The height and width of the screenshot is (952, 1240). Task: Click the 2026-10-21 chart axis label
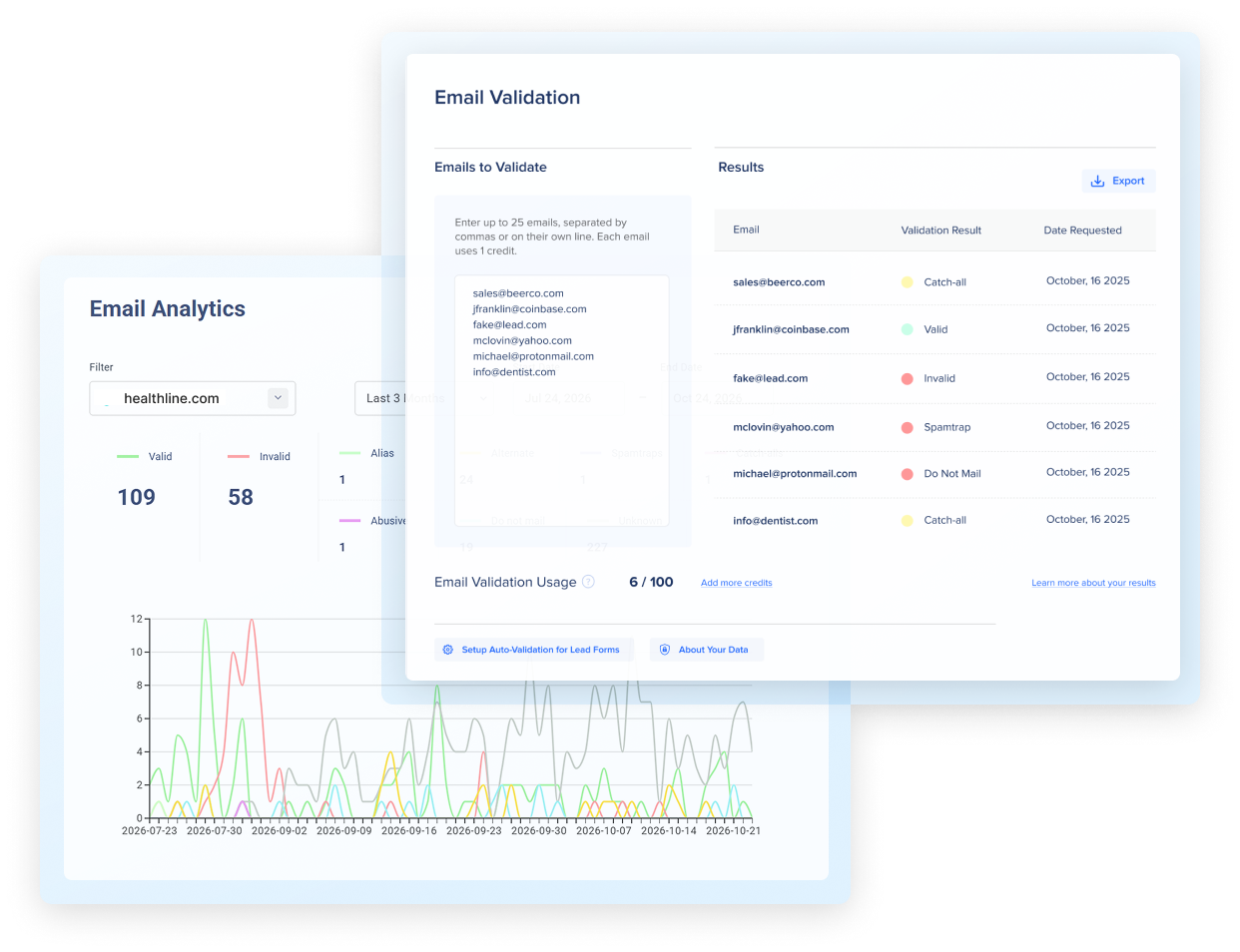click(733, 830)
